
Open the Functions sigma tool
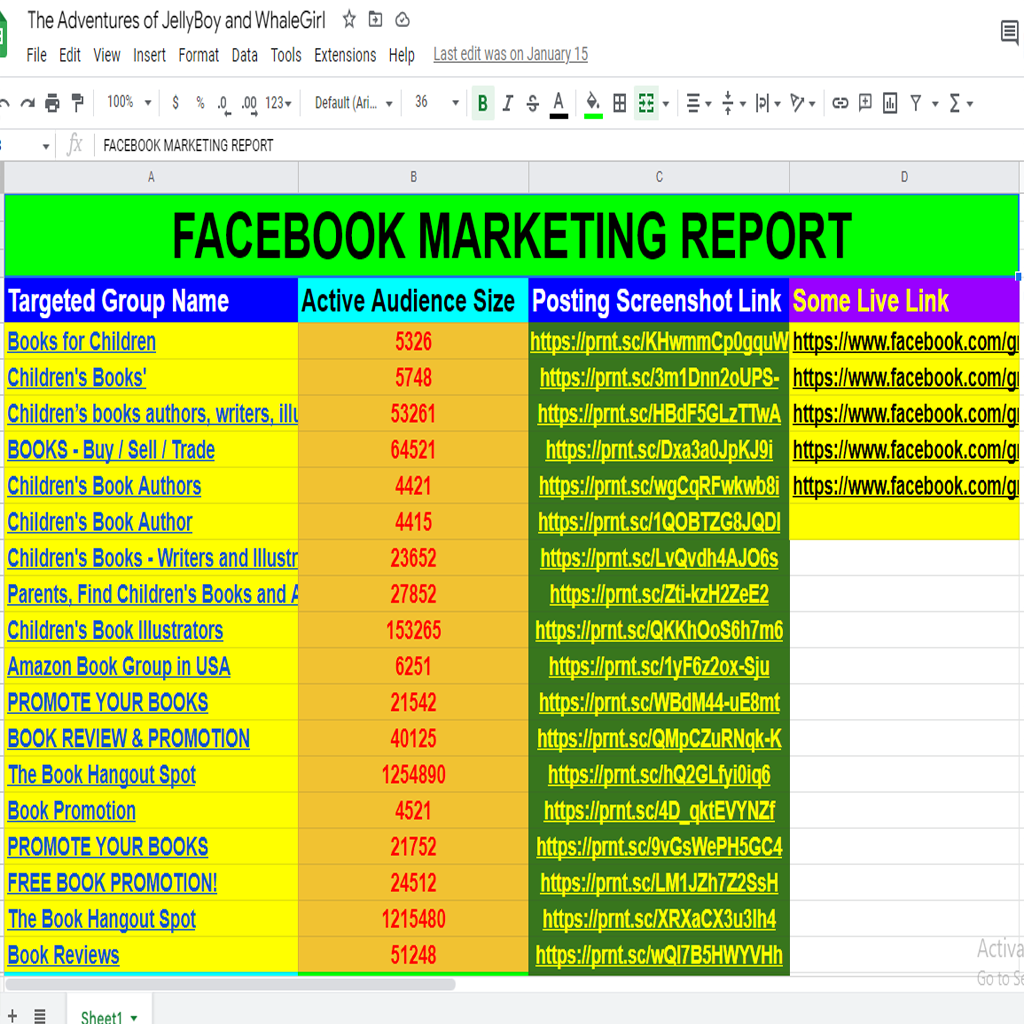click(955, 103)
